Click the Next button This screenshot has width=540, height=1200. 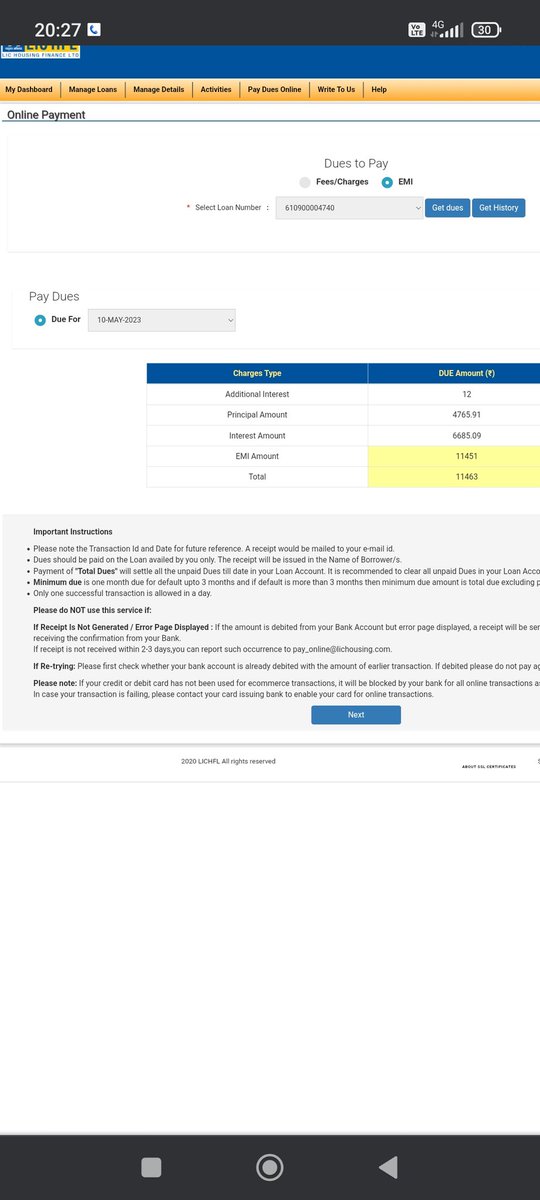coord(356,715)
